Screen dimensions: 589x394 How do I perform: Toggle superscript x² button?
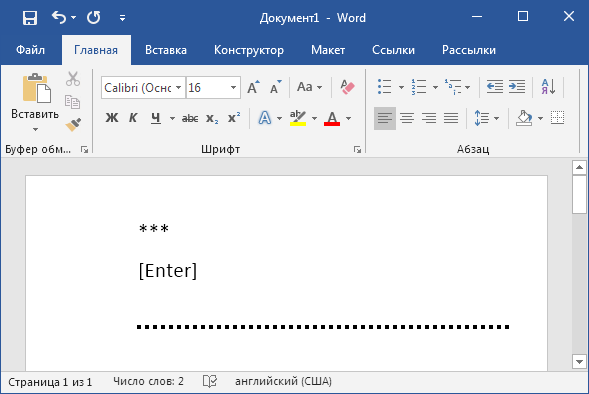pos(234,118)
